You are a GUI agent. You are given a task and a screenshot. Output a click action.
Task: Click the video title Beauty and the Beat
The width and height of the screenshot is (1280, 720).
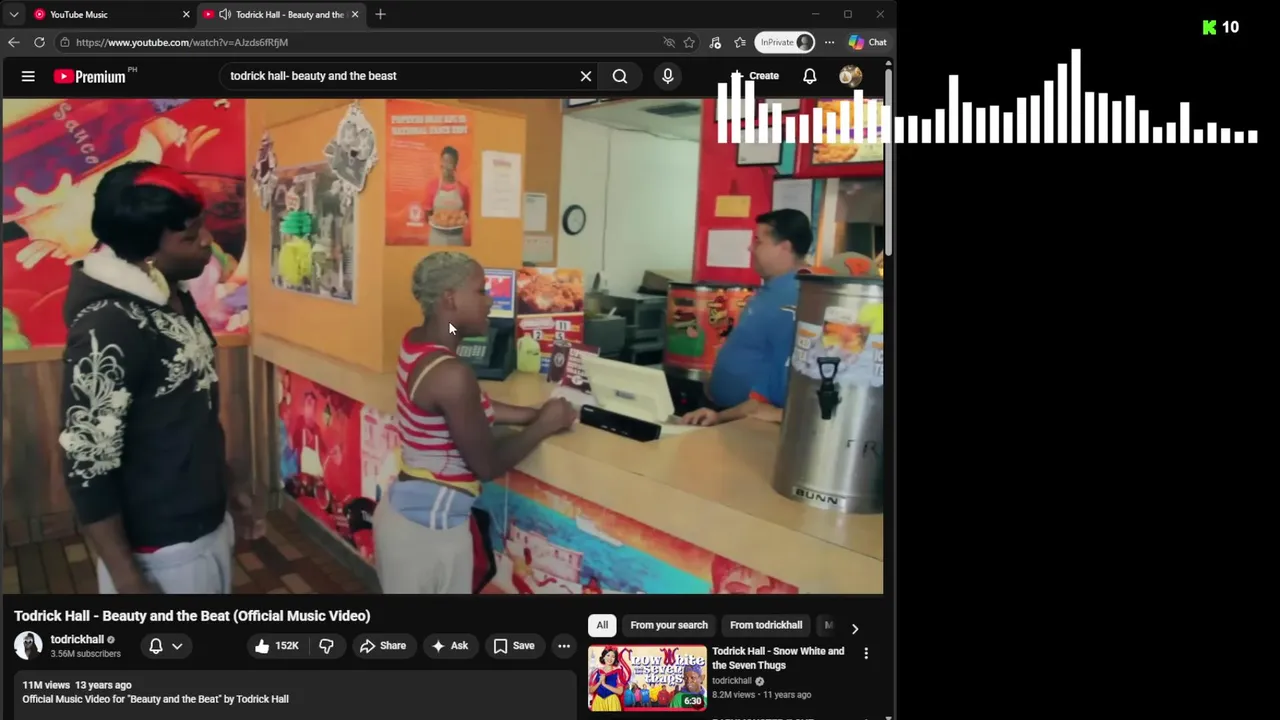click(192, 616)
